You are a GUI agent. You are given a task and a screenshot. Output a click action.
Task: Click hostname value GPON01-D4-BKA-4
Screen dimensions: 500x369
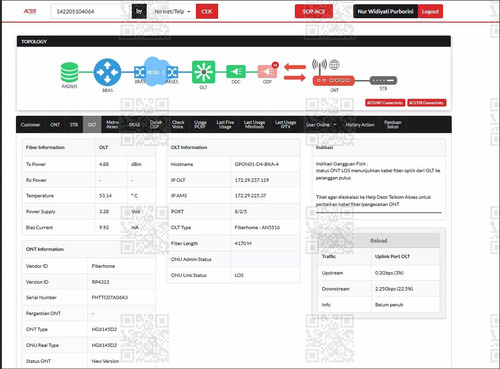(x=256, y=164)
